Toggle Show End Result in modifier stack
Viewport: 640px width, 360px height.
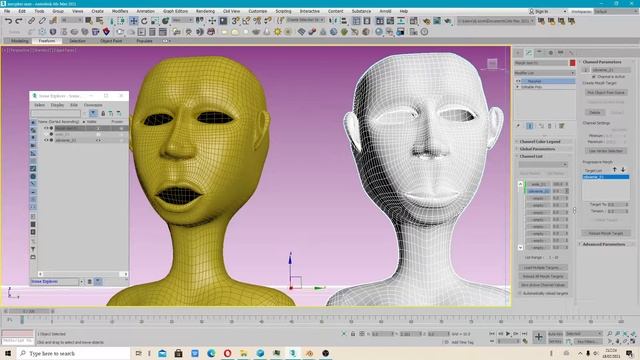[530, 126]
